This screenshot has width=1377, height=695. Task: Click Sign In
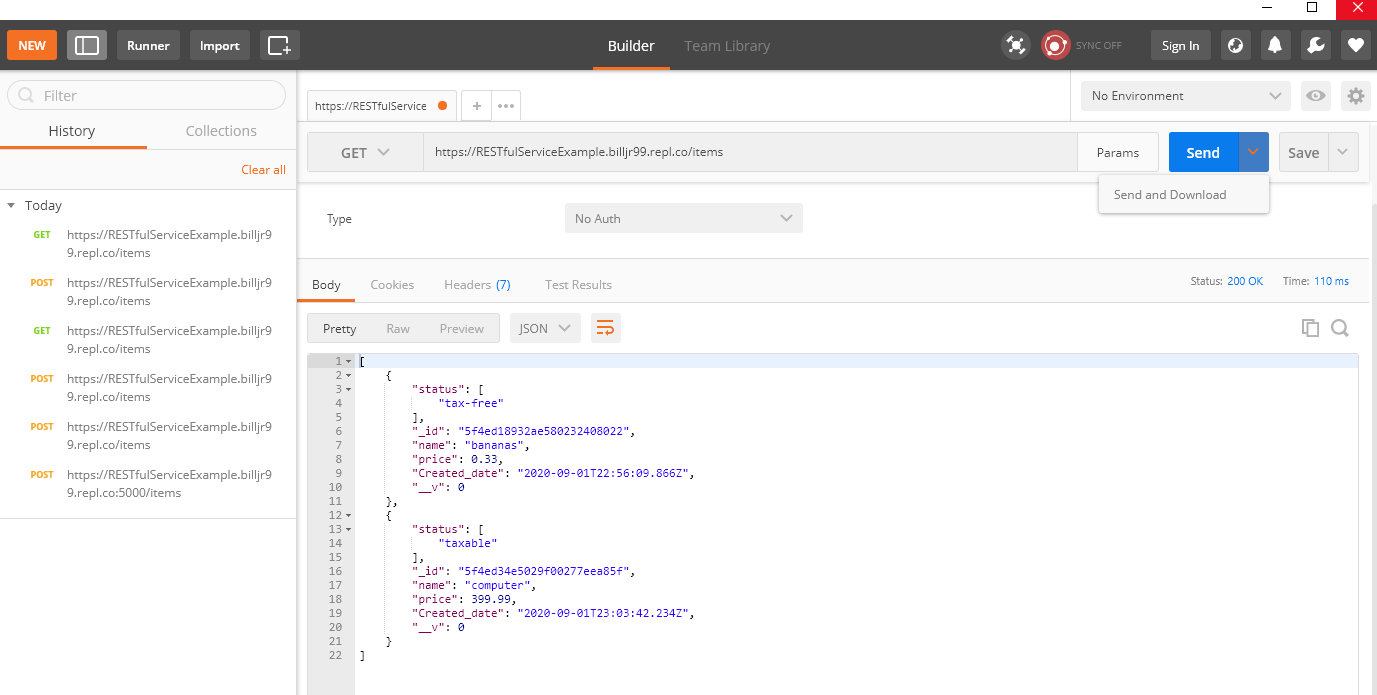coord(1181,45)
